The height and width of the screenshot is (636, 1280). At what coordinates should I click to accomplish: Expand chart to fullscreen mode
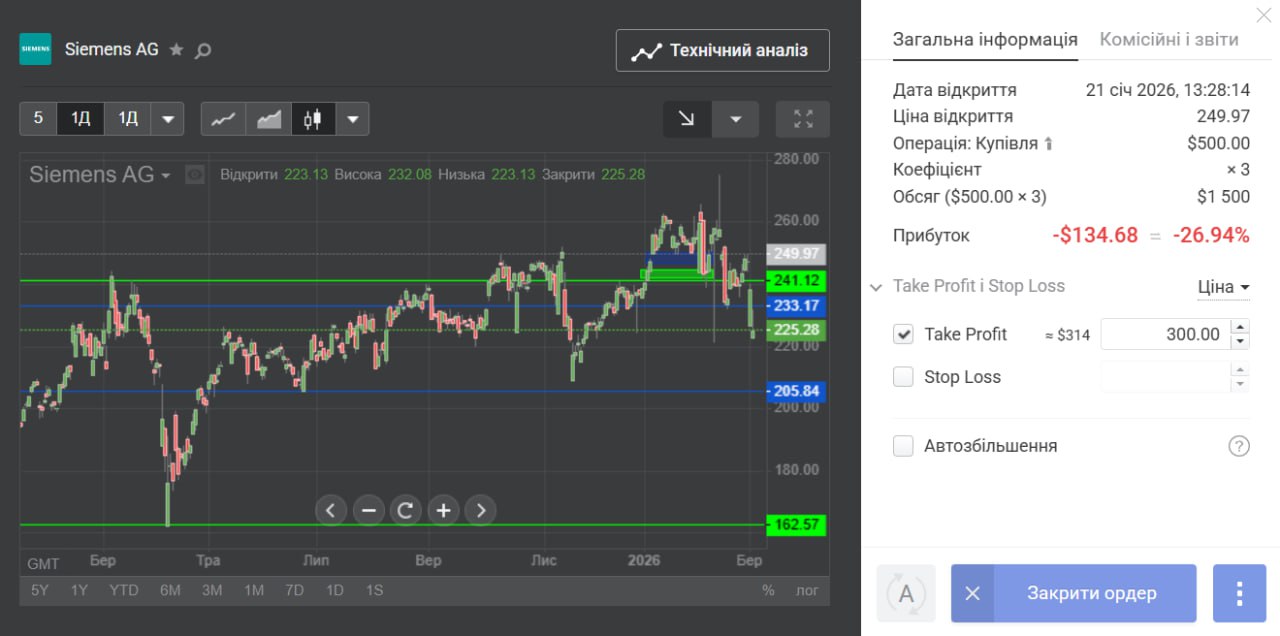[x=802, y=119]
